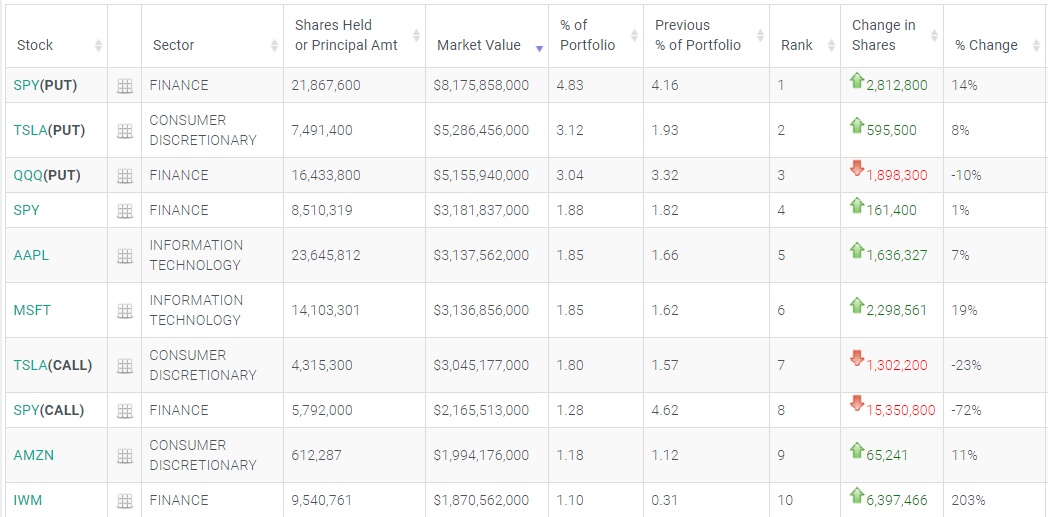Screen dimensions: 1048x517
Task: Sort by the Sector column header
Action: pyautogui.click(x=174, y=45)
